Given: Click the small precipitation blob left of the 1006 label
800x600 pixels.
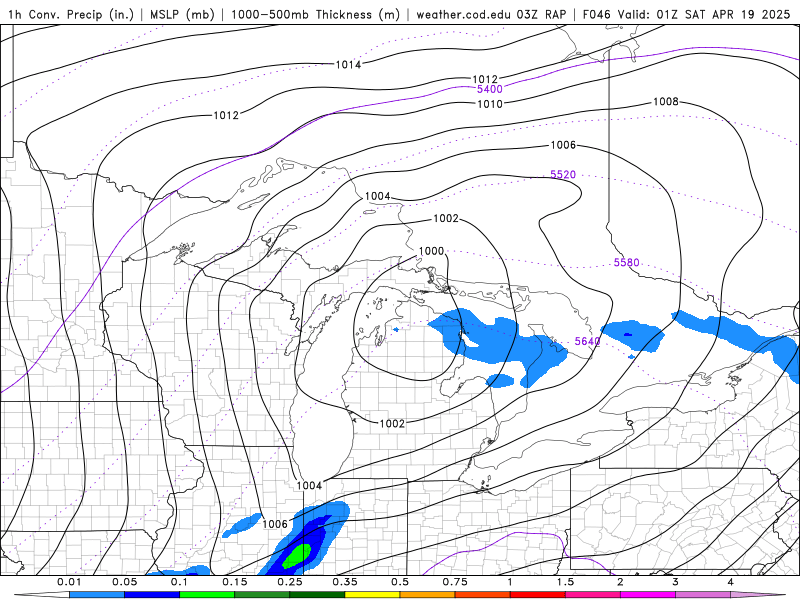Looking at the screenshot, I should pyautogui.click(x=241, y=526).
